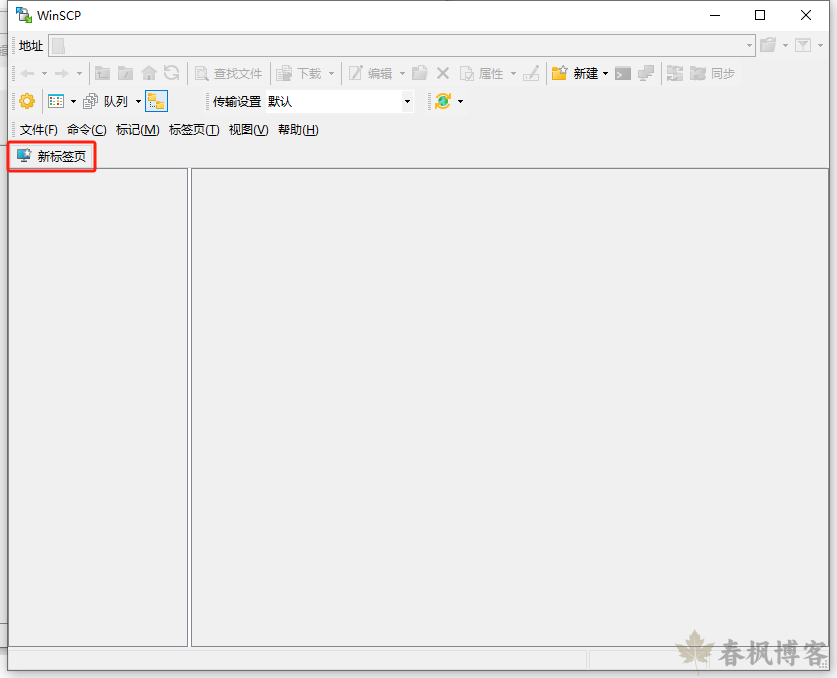Expand the arrow next to refresh globe icon
The height and width of the screenshot is (678, 837).
(x=460, y=101)
